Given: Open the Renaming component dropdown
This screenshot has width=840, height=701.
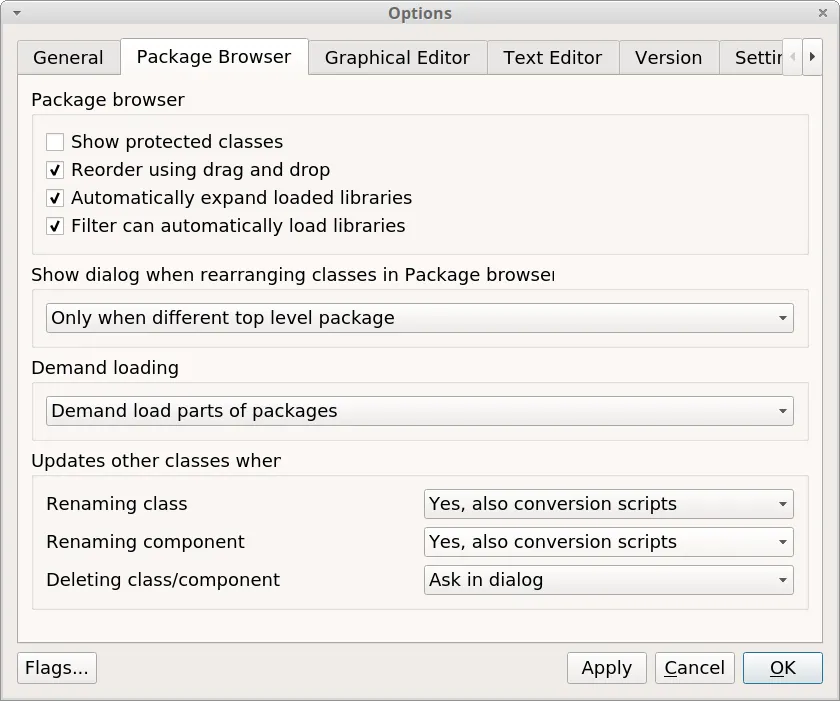Looking at the screenshot, I should [x=608, y=542].
